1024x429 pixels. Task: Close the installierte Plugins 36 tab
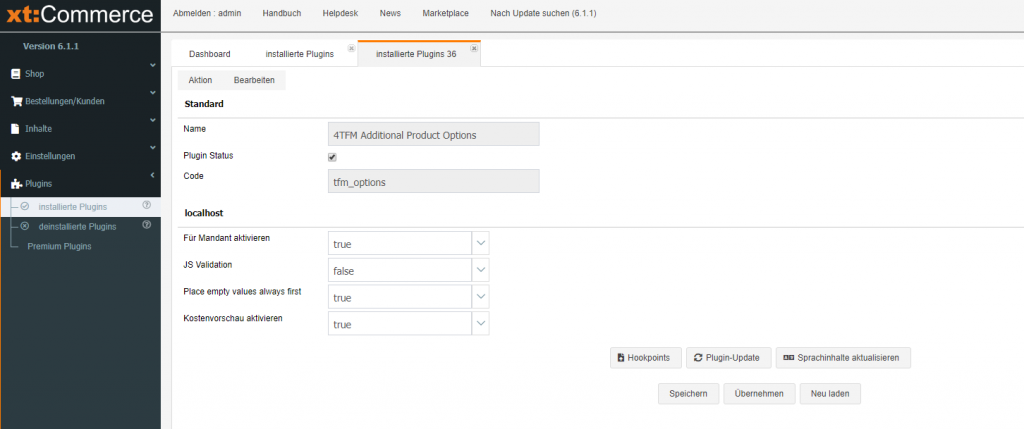tap(474, 47)
